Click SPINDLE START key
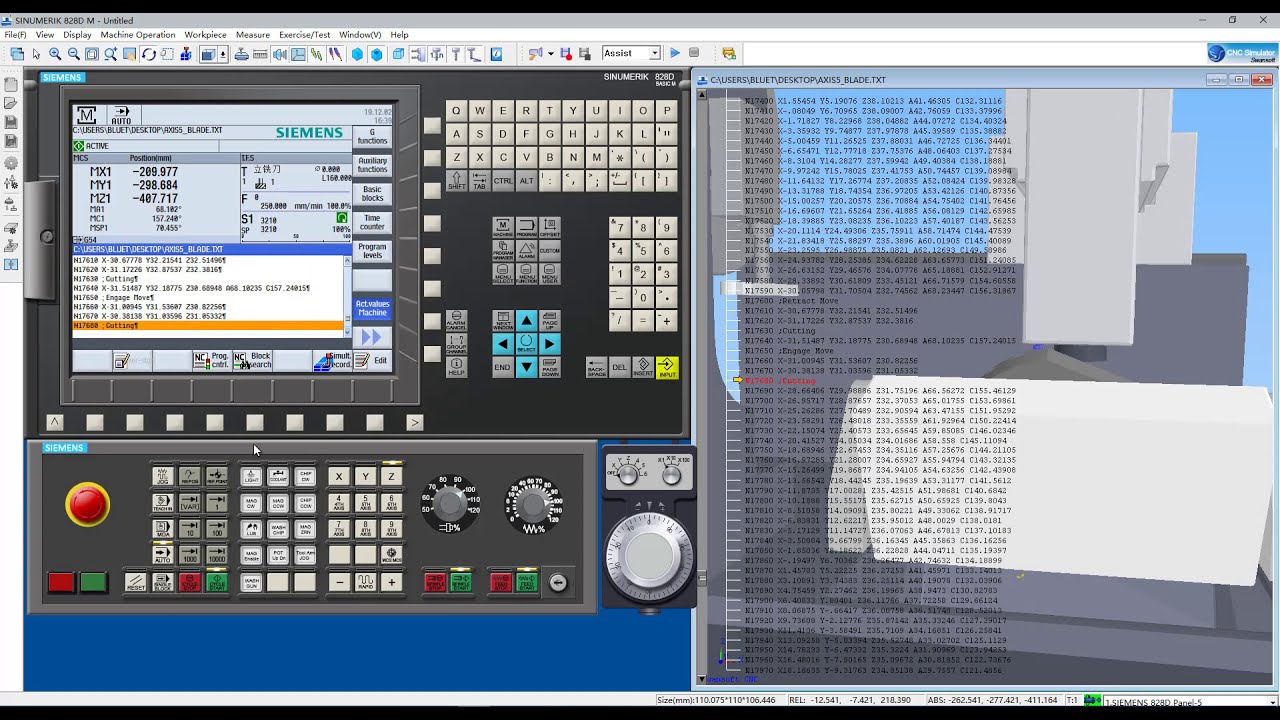This screenshot has width=1280, height=720. coord(461,582)
